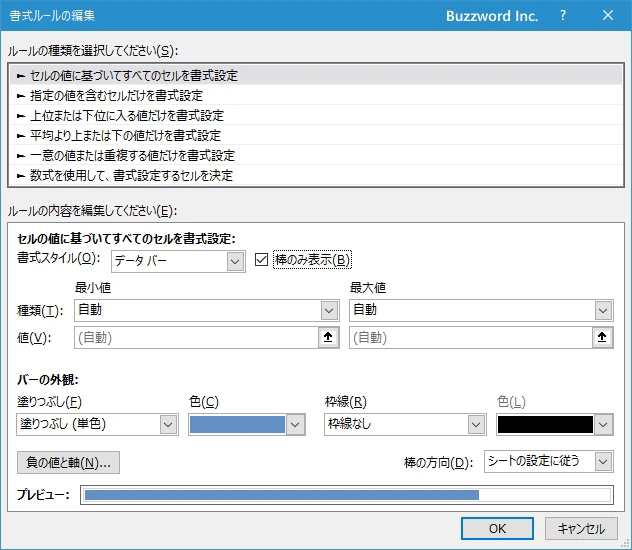Toggle the 棒のみ表示 checkbox
The height and width of the screenshot is (550, 632).
[x=261, y=260]
